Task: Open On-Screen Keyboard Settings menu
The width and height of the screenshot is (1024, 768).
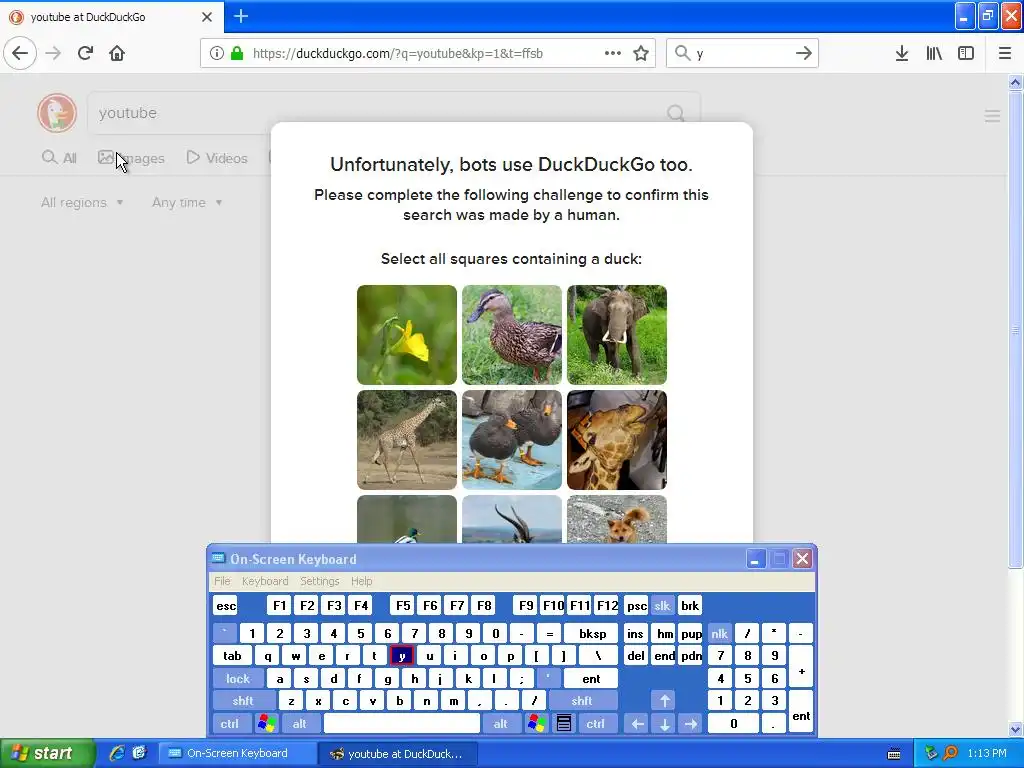Action: pos(319,581)
